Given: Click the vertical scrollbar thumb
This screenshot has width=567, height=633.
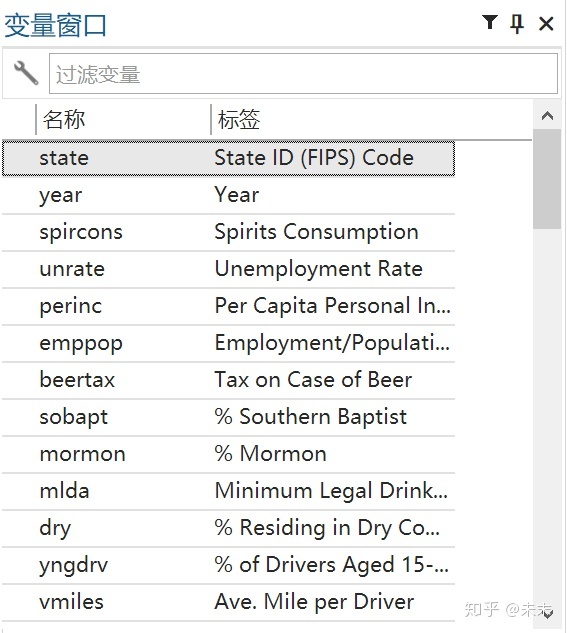Looking at the screenshot, I should point(547,179).
